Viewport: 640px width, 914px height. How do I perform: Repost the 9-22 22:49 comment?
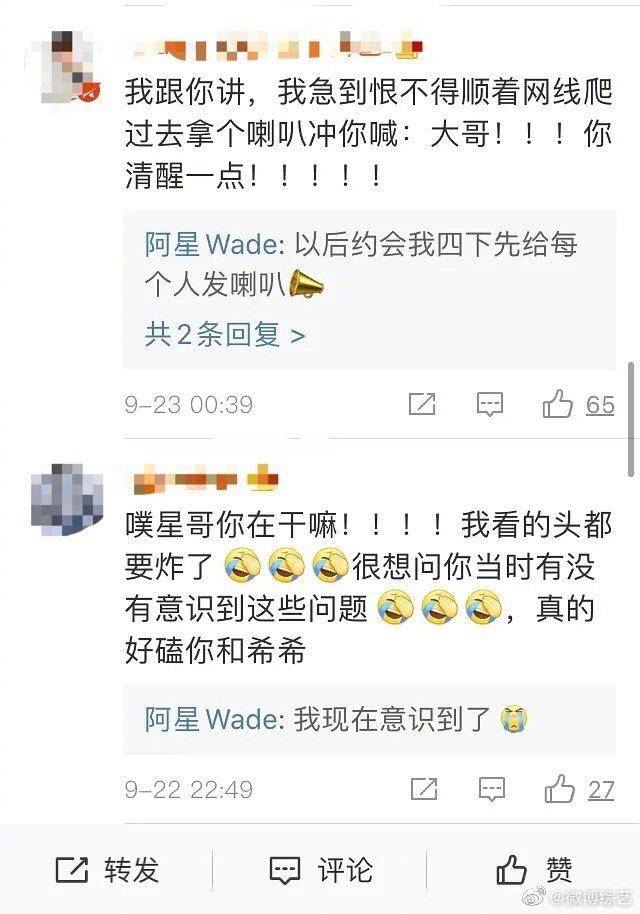[x=424, y=789]
